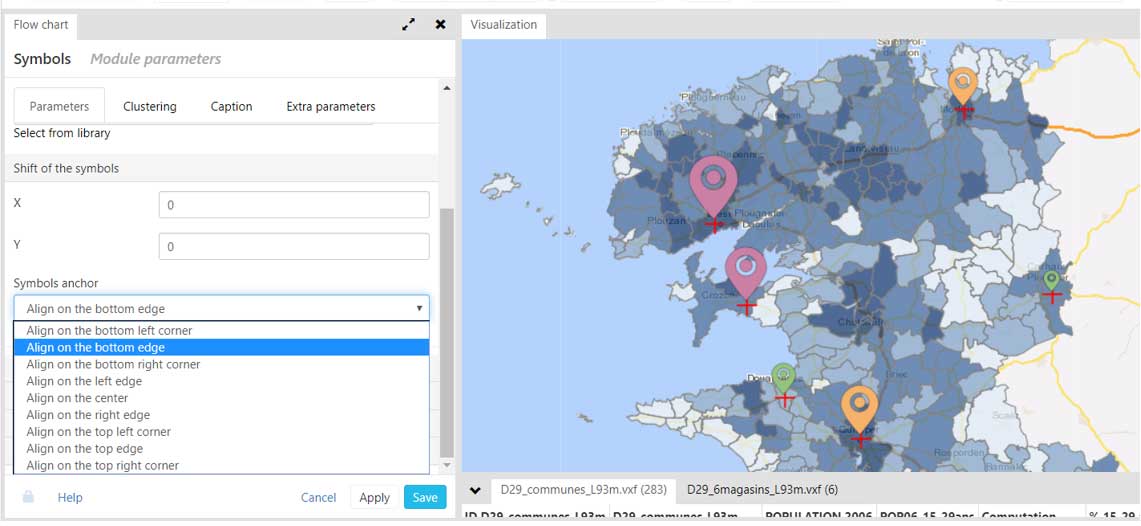The width and height of the screenshot is (1141, 526).
Task: Expand the Flow chart panel with arrows icon
Action: 409,24
